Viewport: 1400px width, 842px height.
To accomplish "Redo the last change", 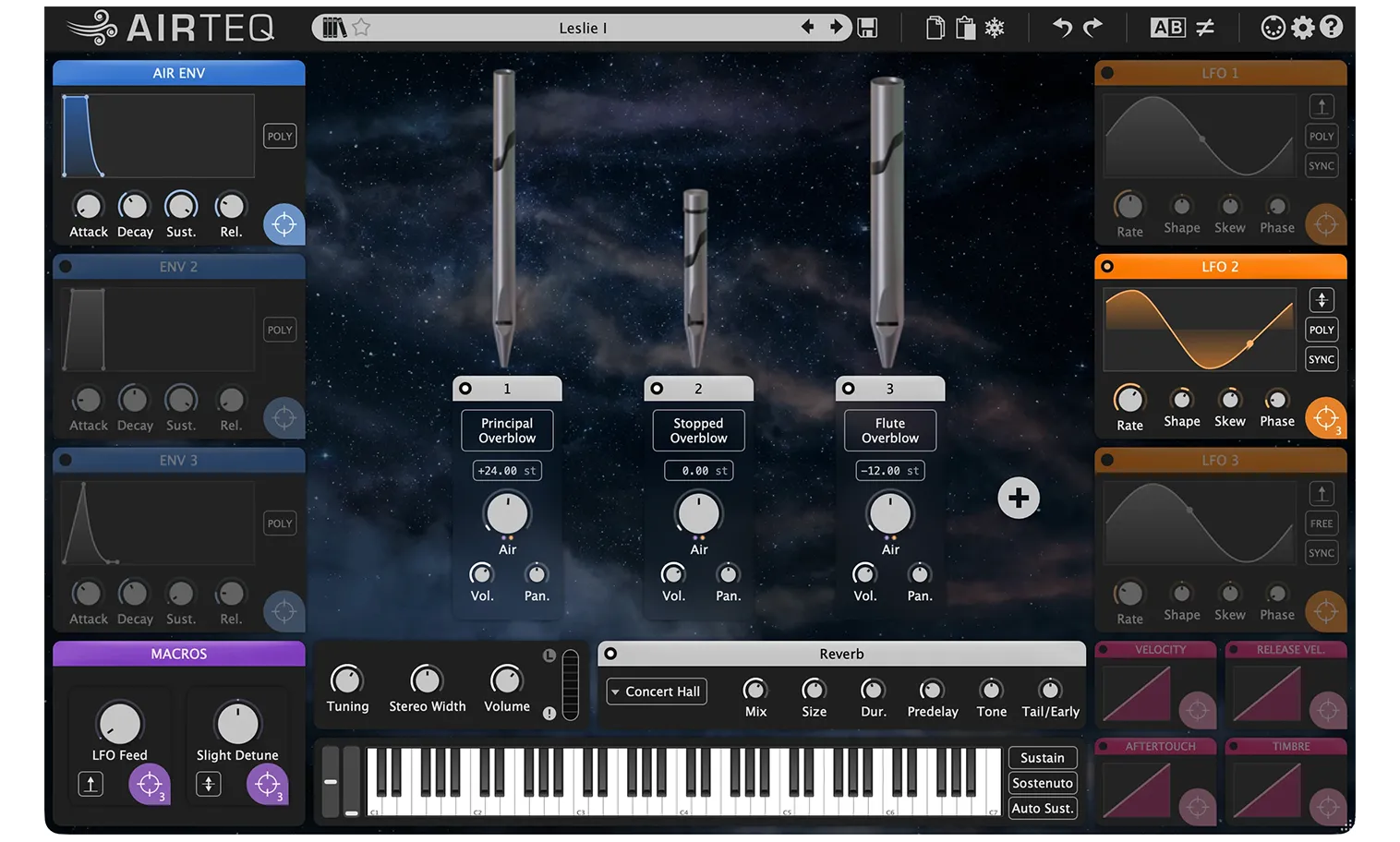I will click(x=1092, y=28).
